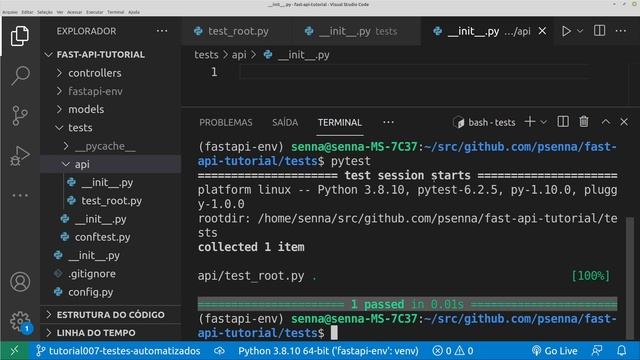The width and height of the screenshot is (640, 360).
Task: Open run options dropdown arrow
Action: pos(580,31)
